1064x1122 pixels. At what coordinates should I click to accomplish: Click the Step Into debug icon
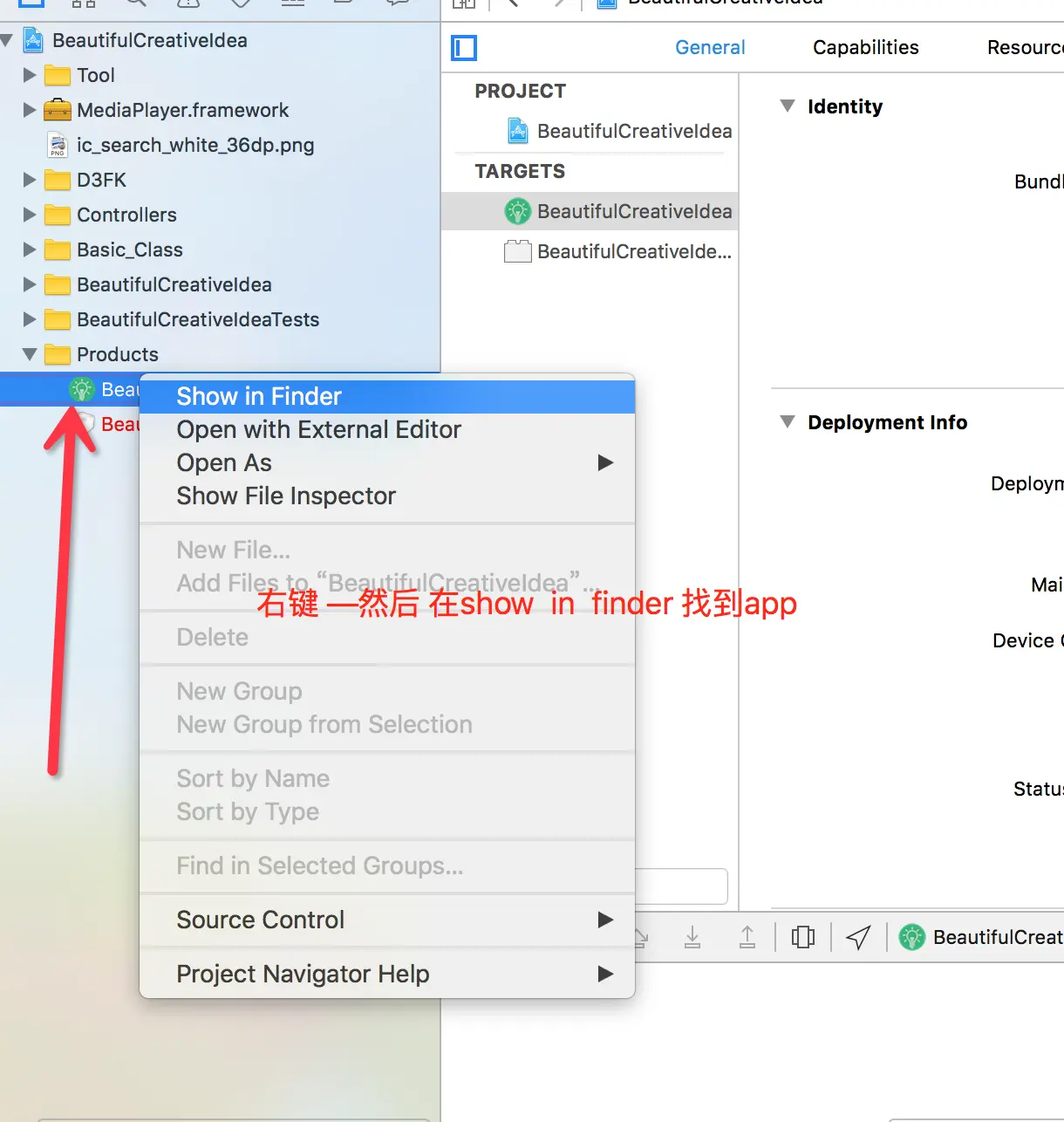click(x=692, y=937)
